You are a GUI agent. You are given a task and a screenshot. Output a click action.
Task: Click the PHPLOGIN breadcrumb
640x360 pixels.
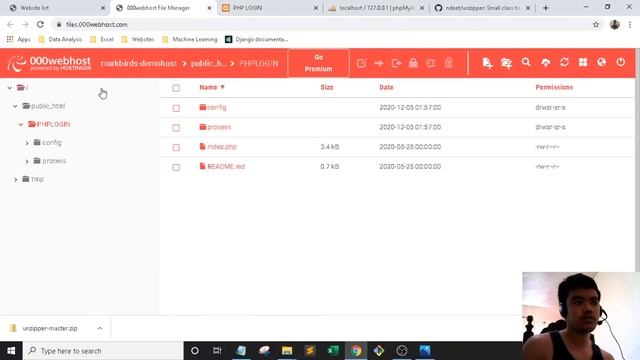coord(258,63)
